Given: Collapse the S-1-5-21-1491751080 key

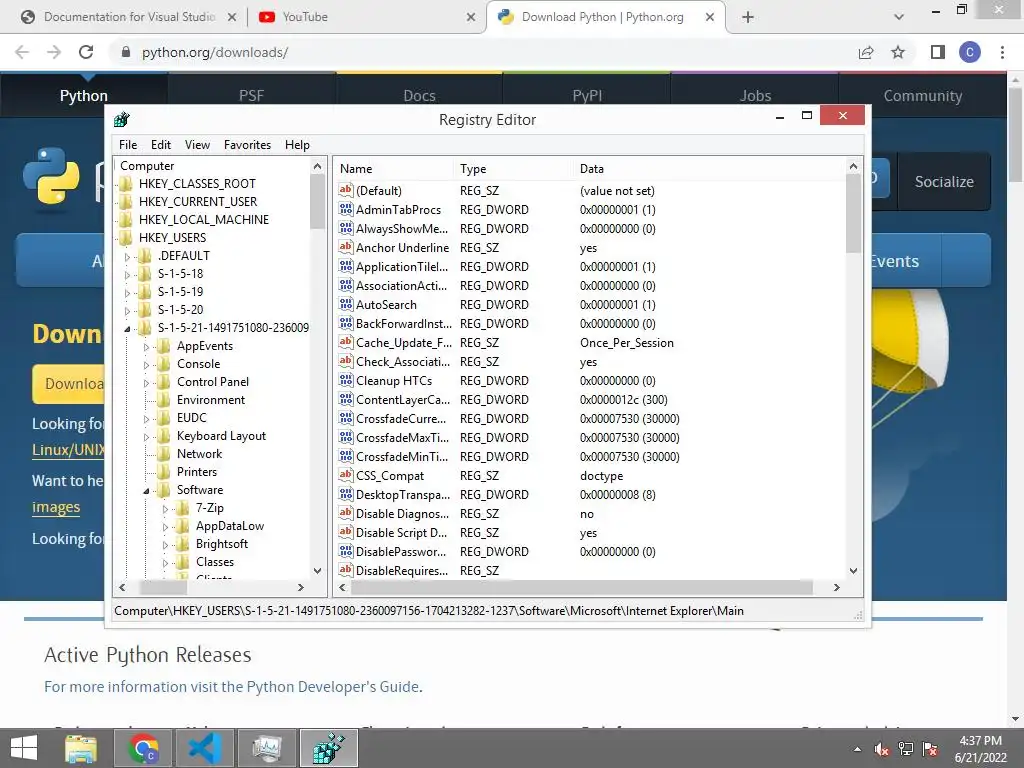Looking at the screenshot, I should point(127,328).
